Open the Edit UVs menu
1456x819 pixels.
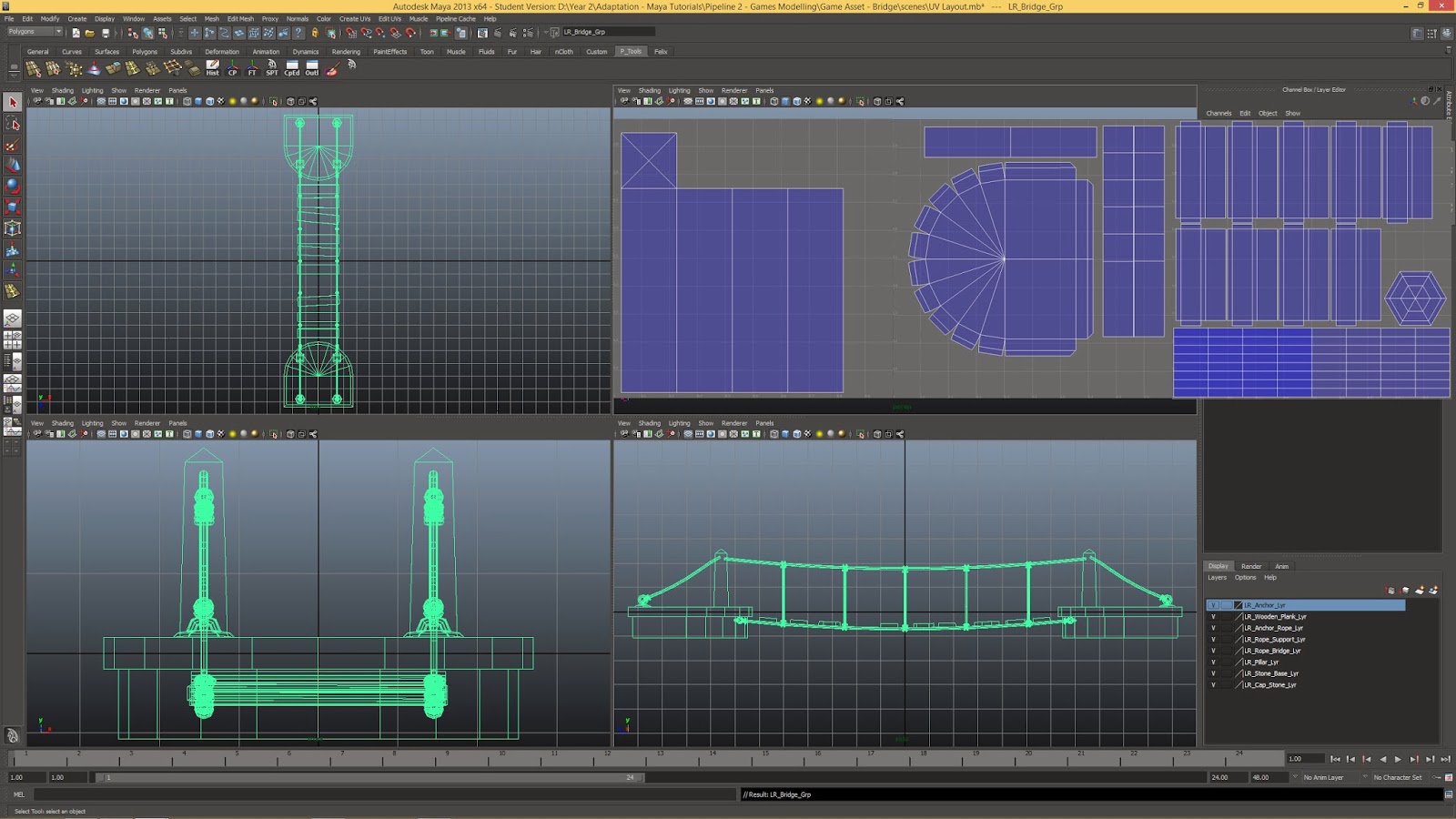coord(389,18)
